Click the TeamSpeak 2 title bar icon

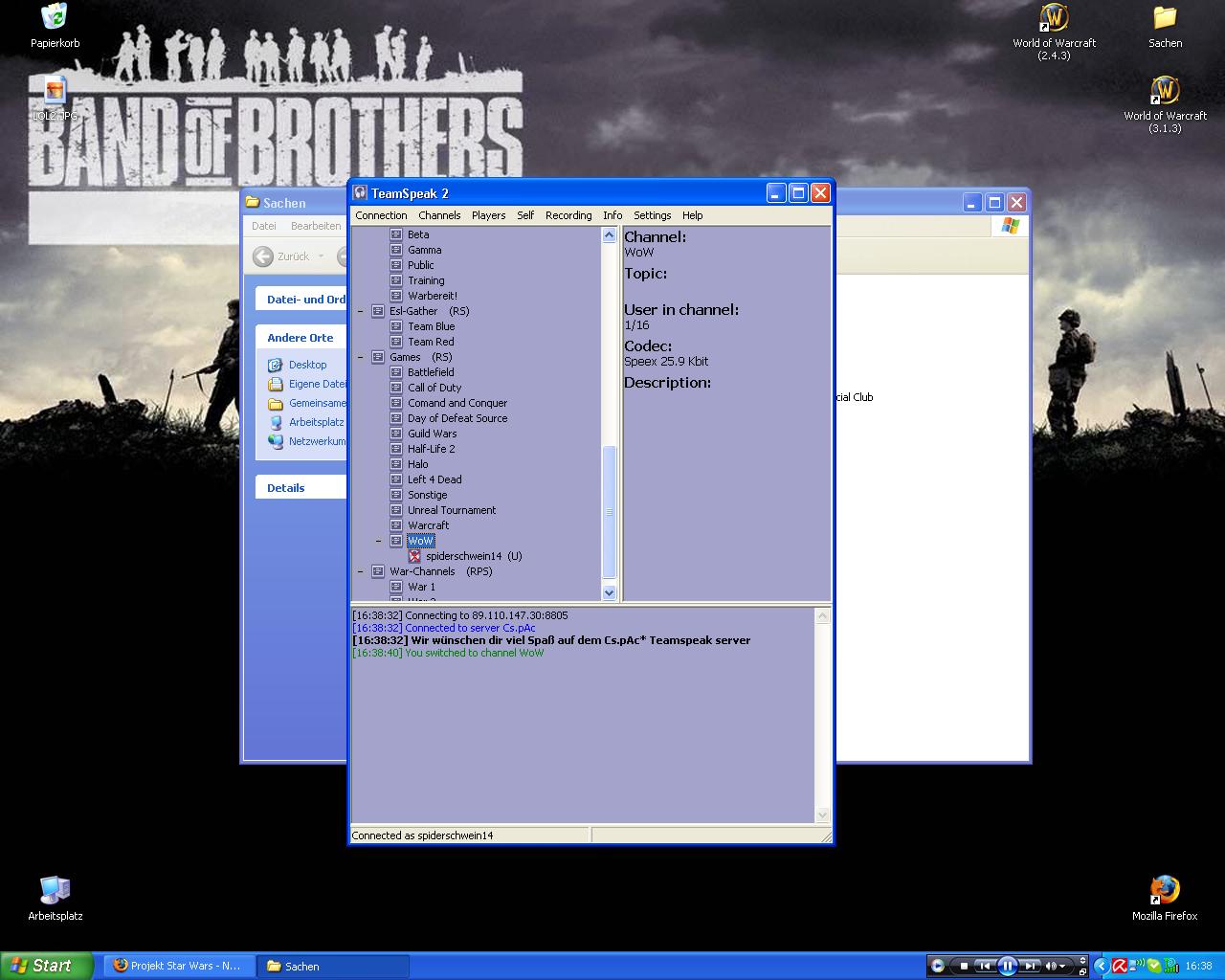point(361,193)
